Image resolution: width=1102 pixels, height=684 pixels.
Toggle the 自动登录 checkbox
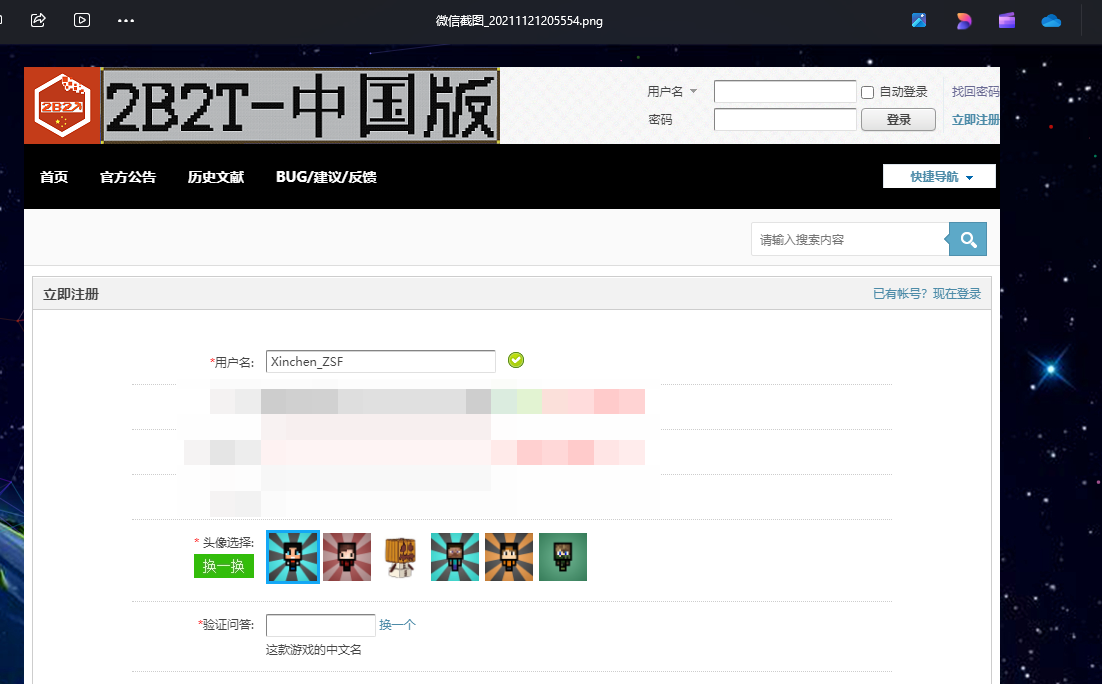click(x=867, y=92)
